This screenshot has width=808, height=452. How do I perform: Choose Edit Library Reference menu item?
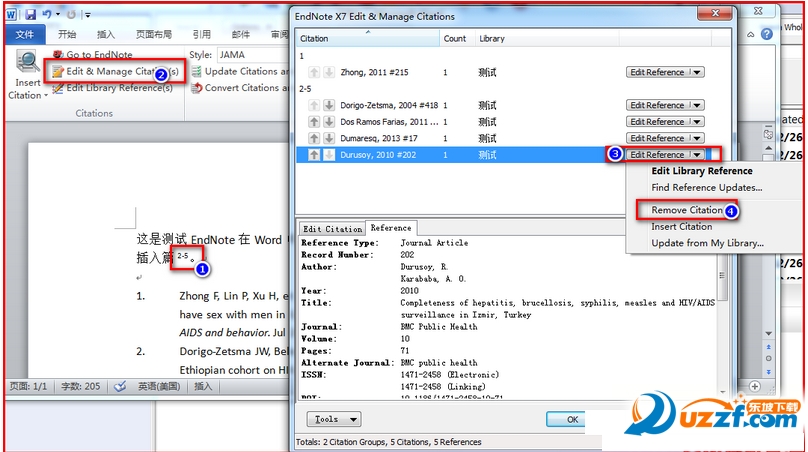click(702, 171)
